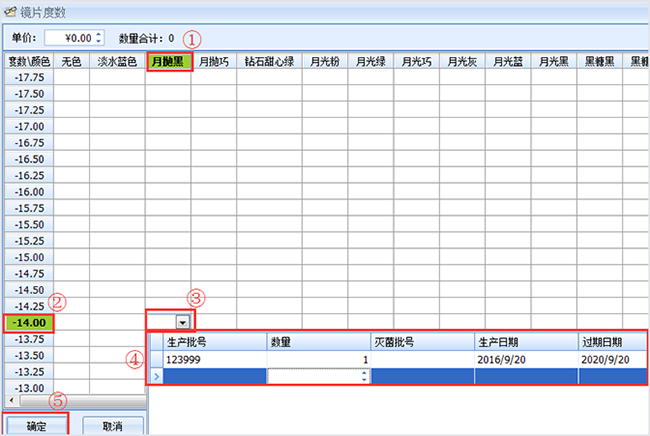Select the -17.25 degree row header
650x436 pixels.
pyautogui.click(x=29, y=110)
